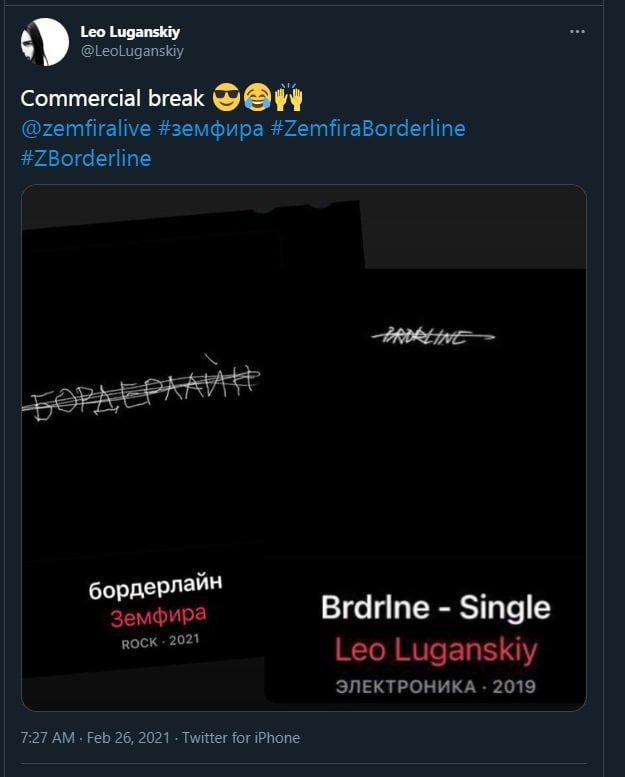Click the tears of joy emoji

click(x=257, y=97)
